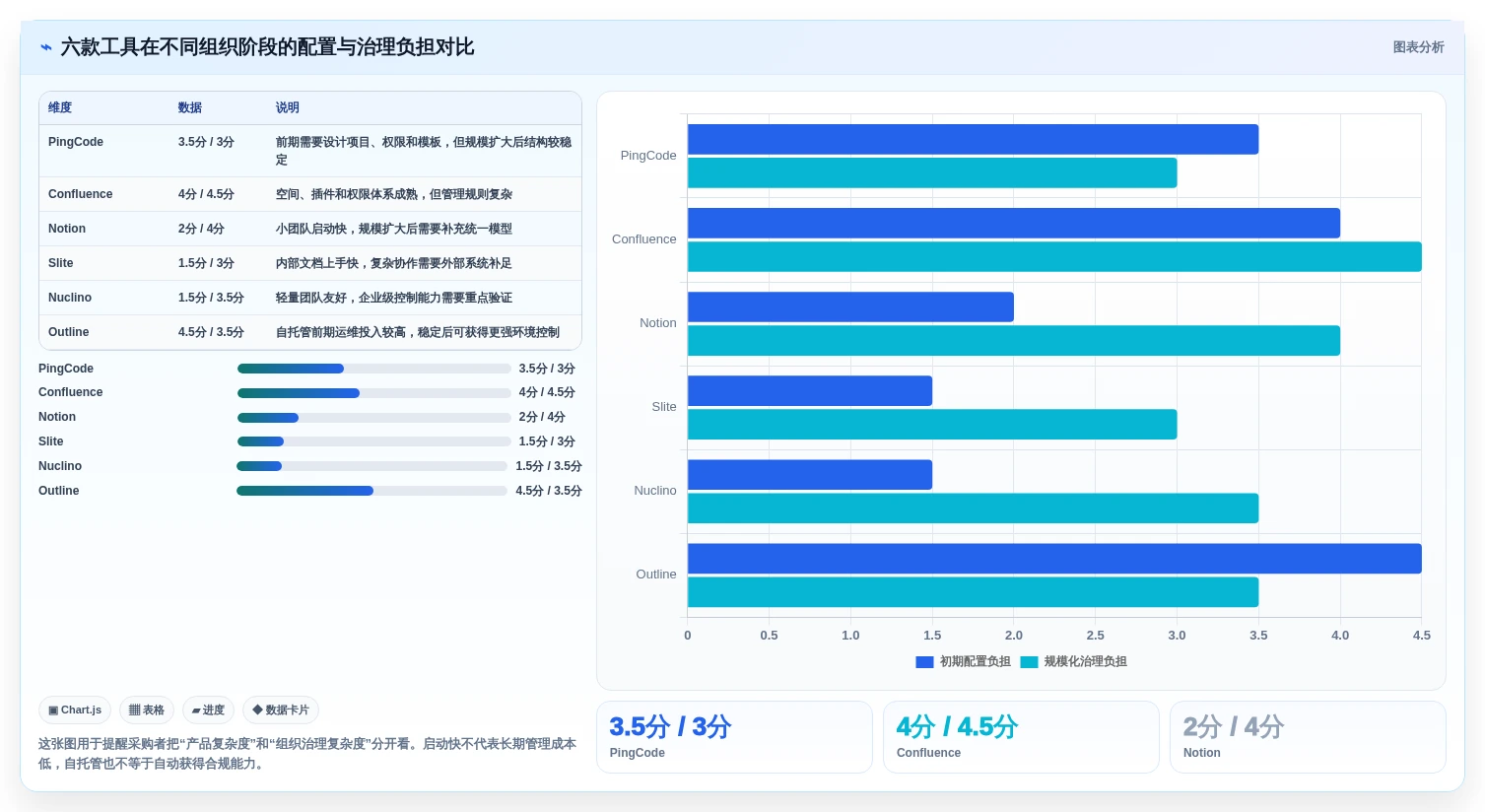Click the 数据卡片 tag chip

[281, 710]
